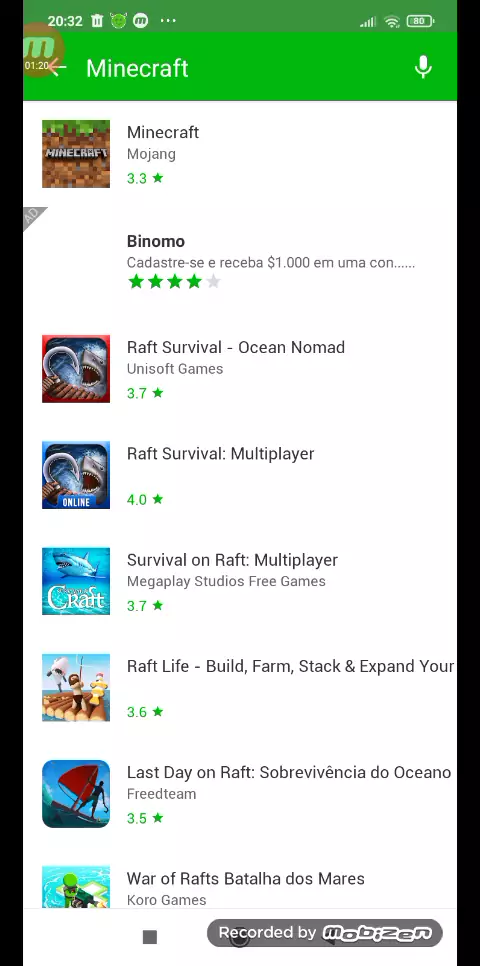Select the Minecraft by Mojang title
The height and width of the screenshot is (966, 480).
[163, 132]
